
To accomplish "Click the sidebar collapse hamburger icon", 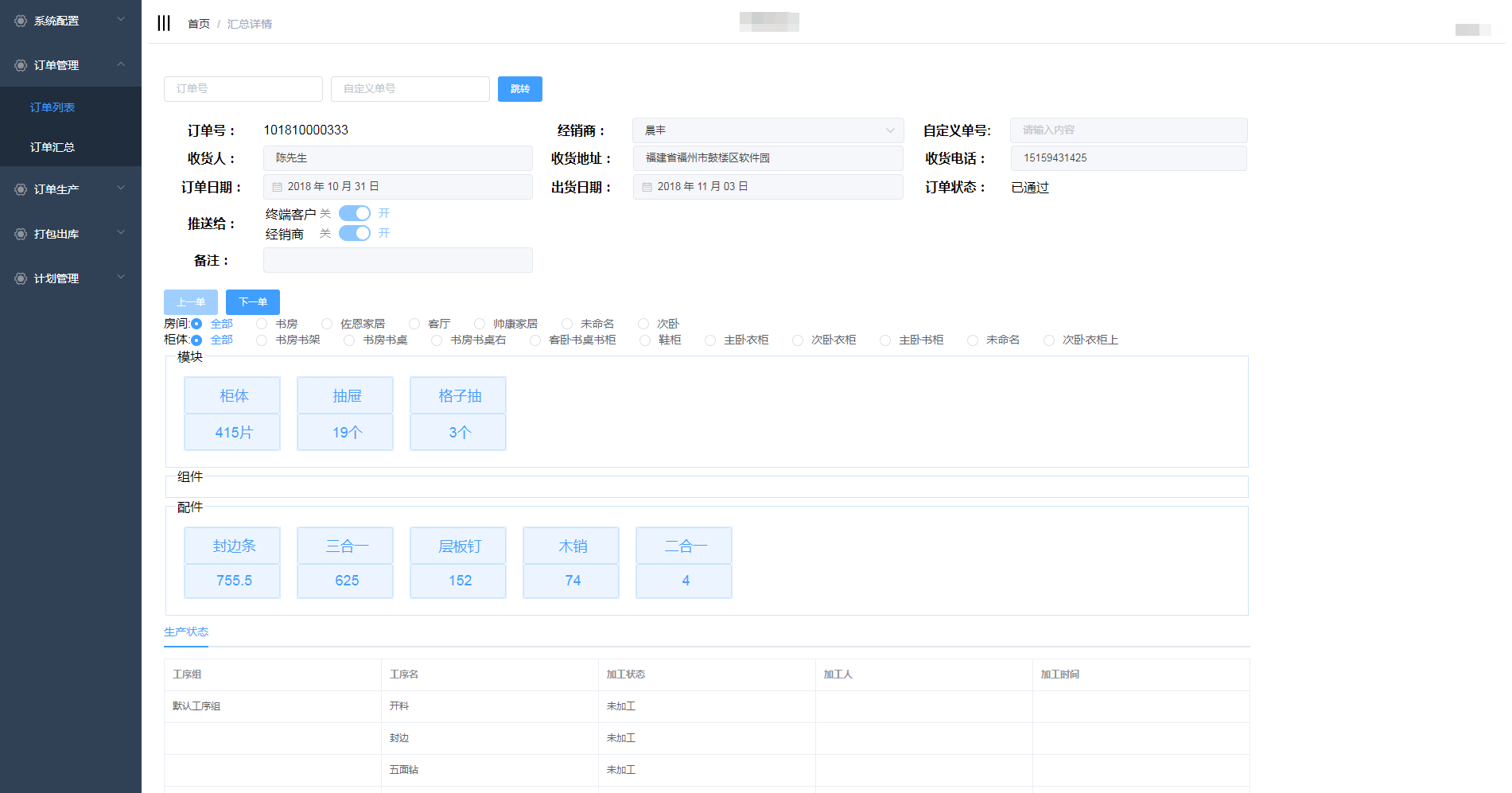I will click(x=164, y=23).
